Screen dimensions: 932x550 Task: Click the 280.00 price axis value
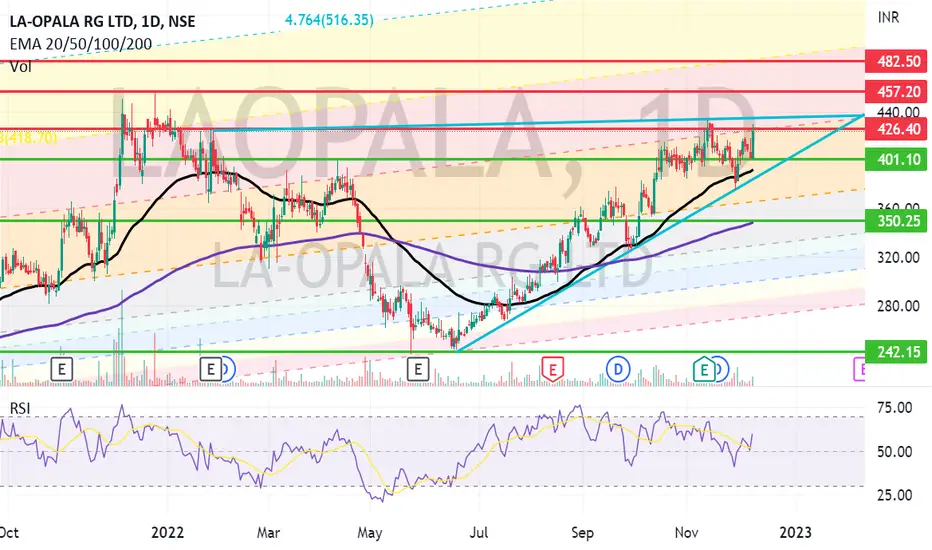pyautogui.click(x=899, y=306)
